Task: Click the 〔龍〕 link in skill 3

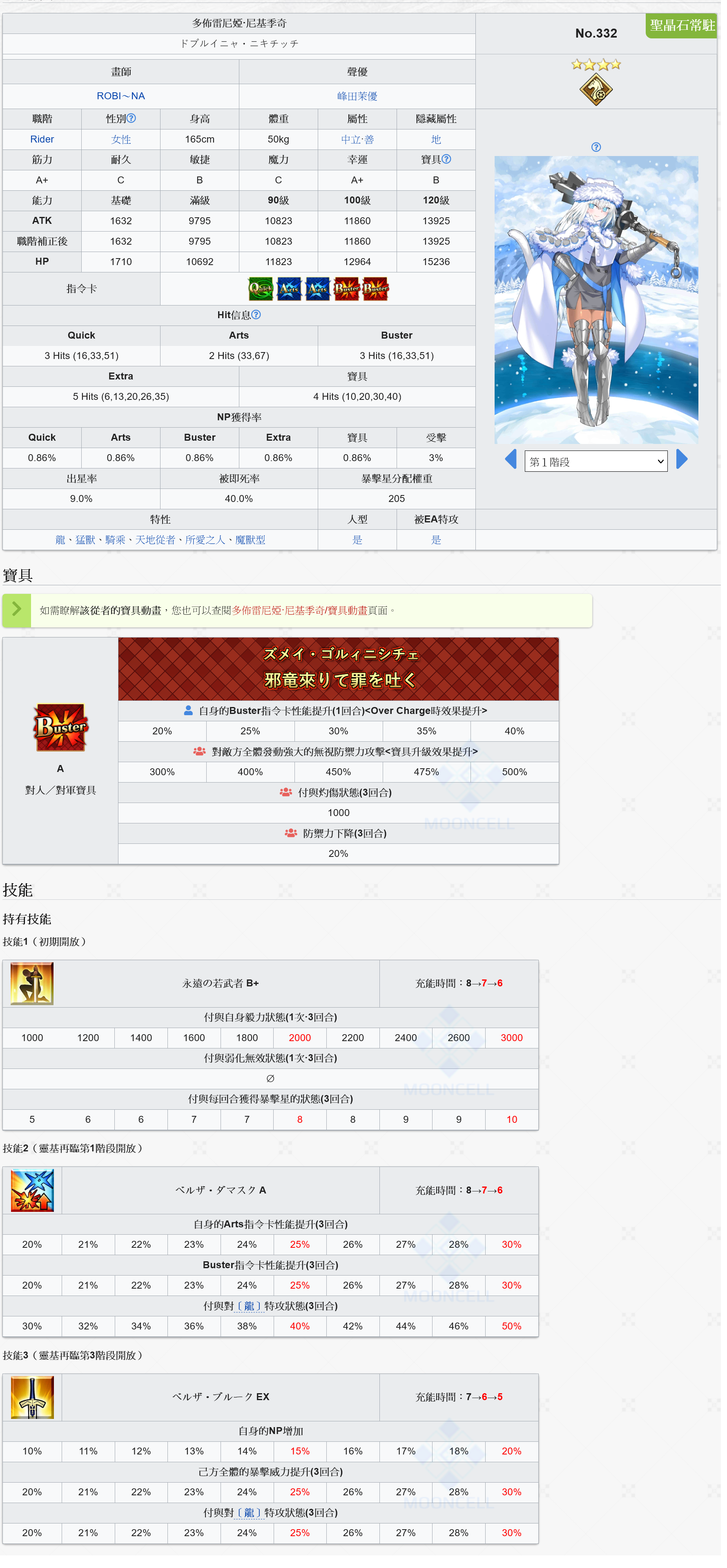Action: point(252,1525)
